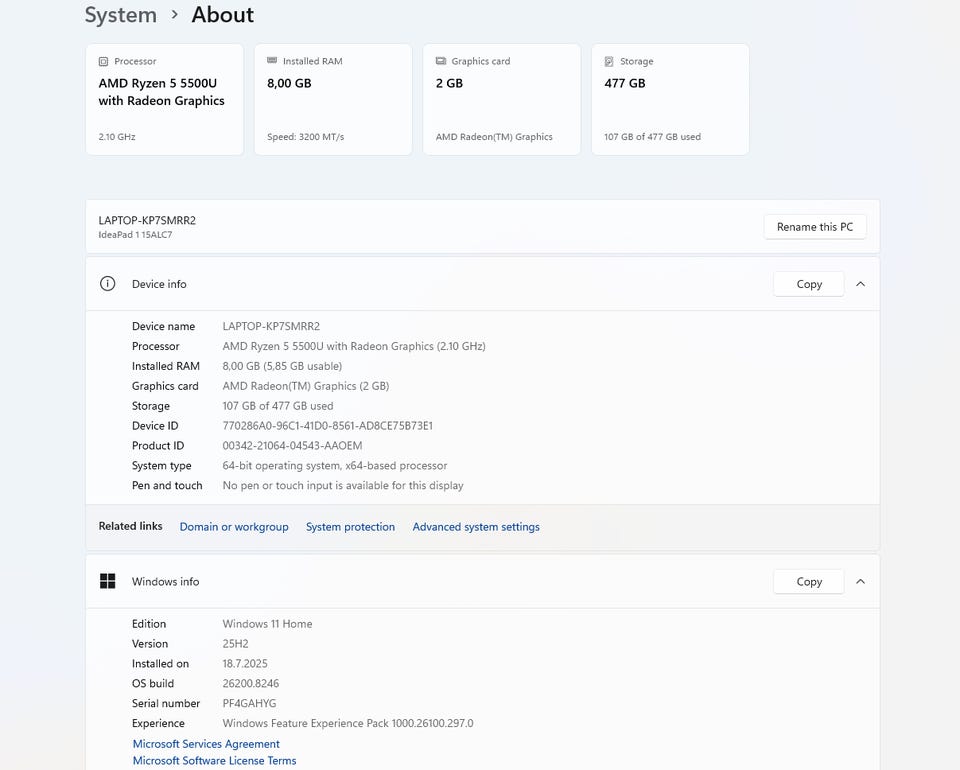This screenshot has width=960, height=770.
Task: Collapse the Windows info section
Action: tap(860, 581)
